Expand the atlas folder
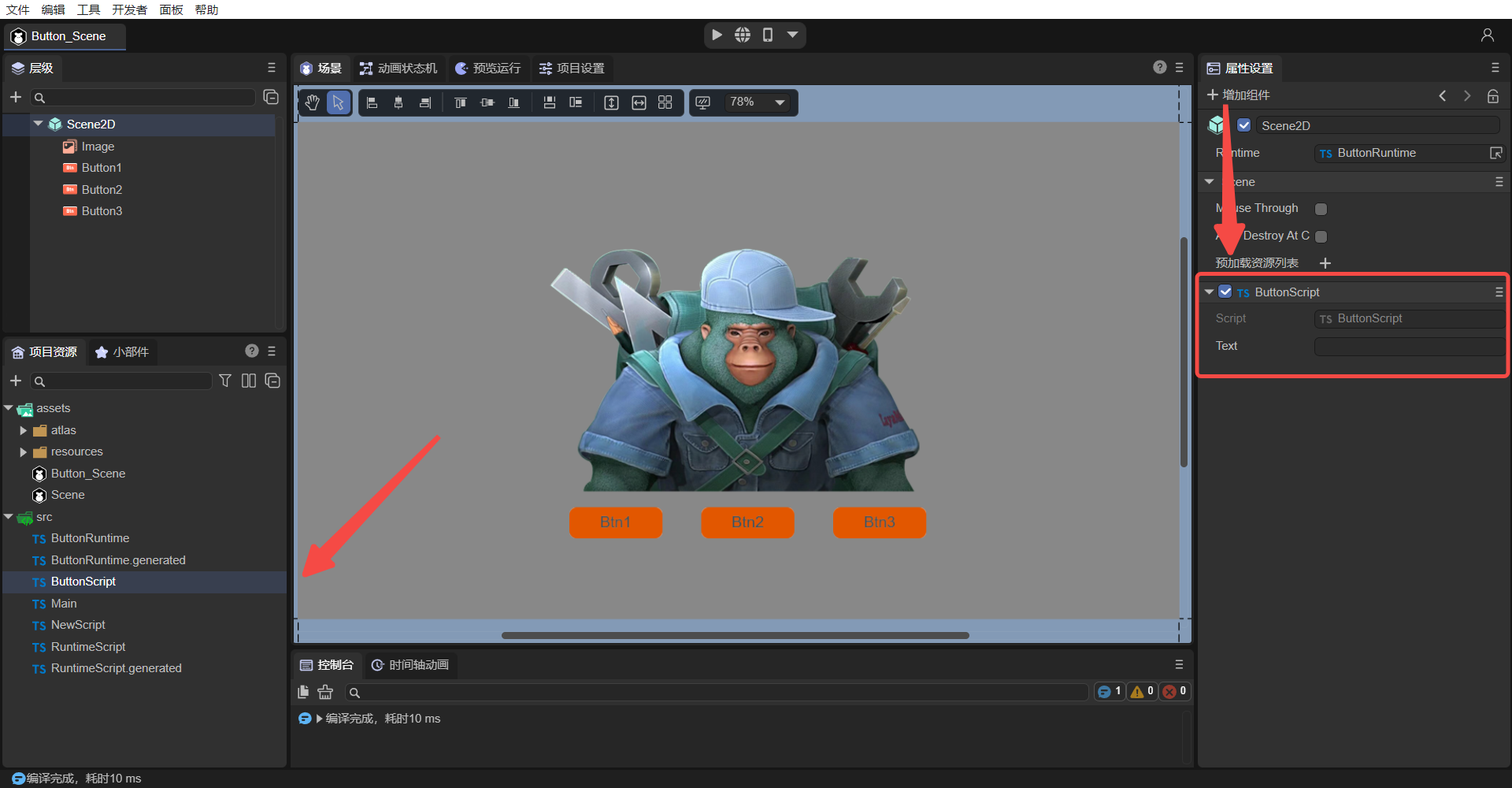Screen dimensions: 1512x788 [x=23, y=430]
